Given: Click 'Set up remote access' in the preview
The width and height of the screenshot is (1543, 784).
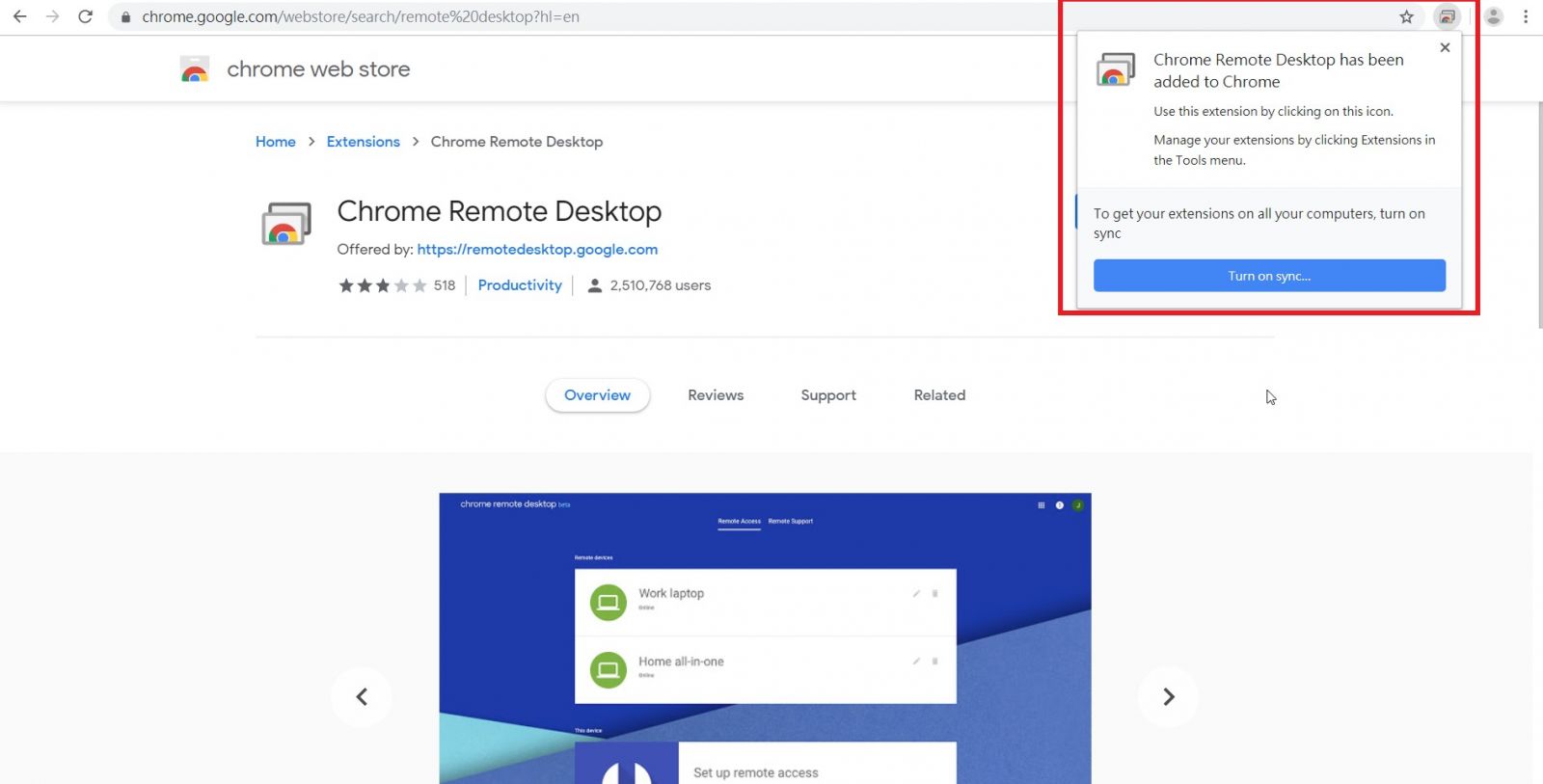Looking at the screenshot, I should [x=756, y=772].
